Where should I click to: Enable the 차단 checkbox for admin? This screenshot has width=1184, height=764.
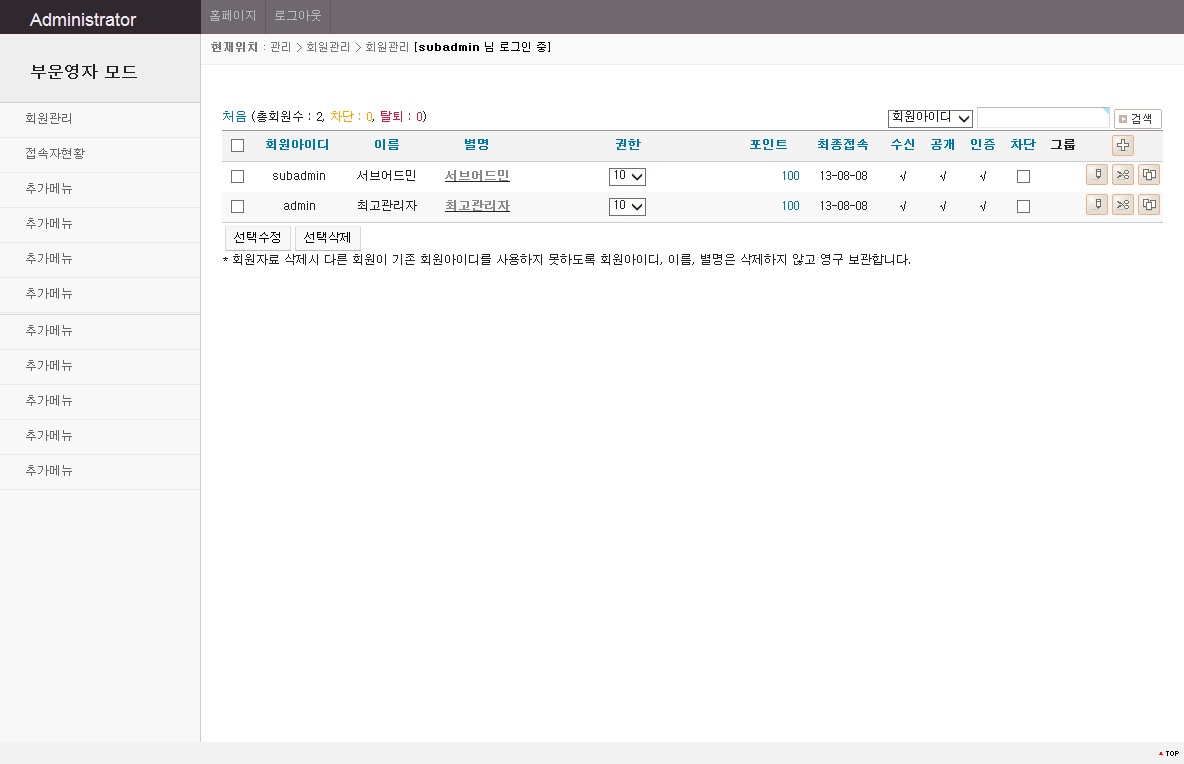(1023, 206)
